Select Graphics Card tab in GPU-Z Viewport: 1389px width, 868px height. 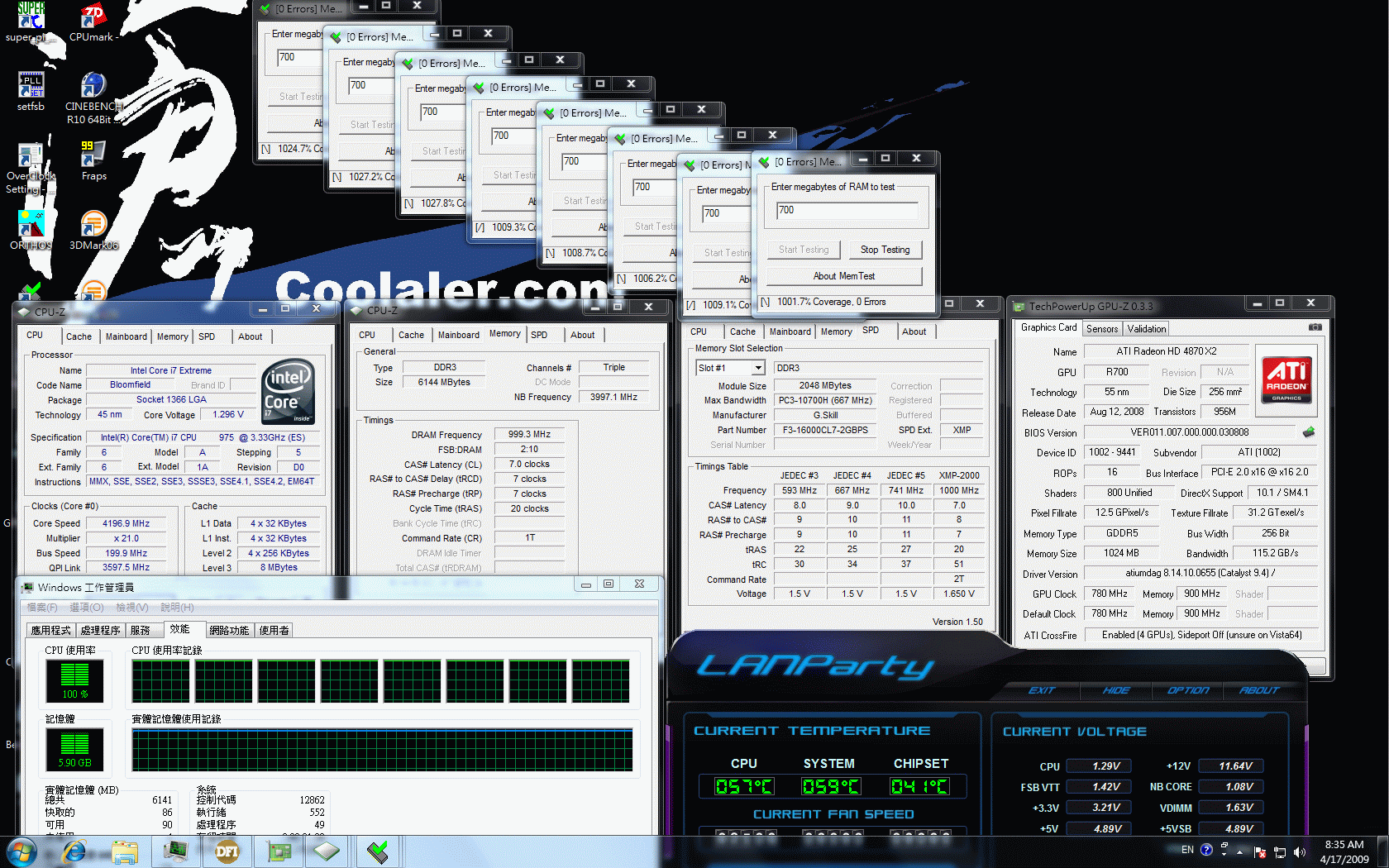pyautogui.click(x=1048, y=327)
